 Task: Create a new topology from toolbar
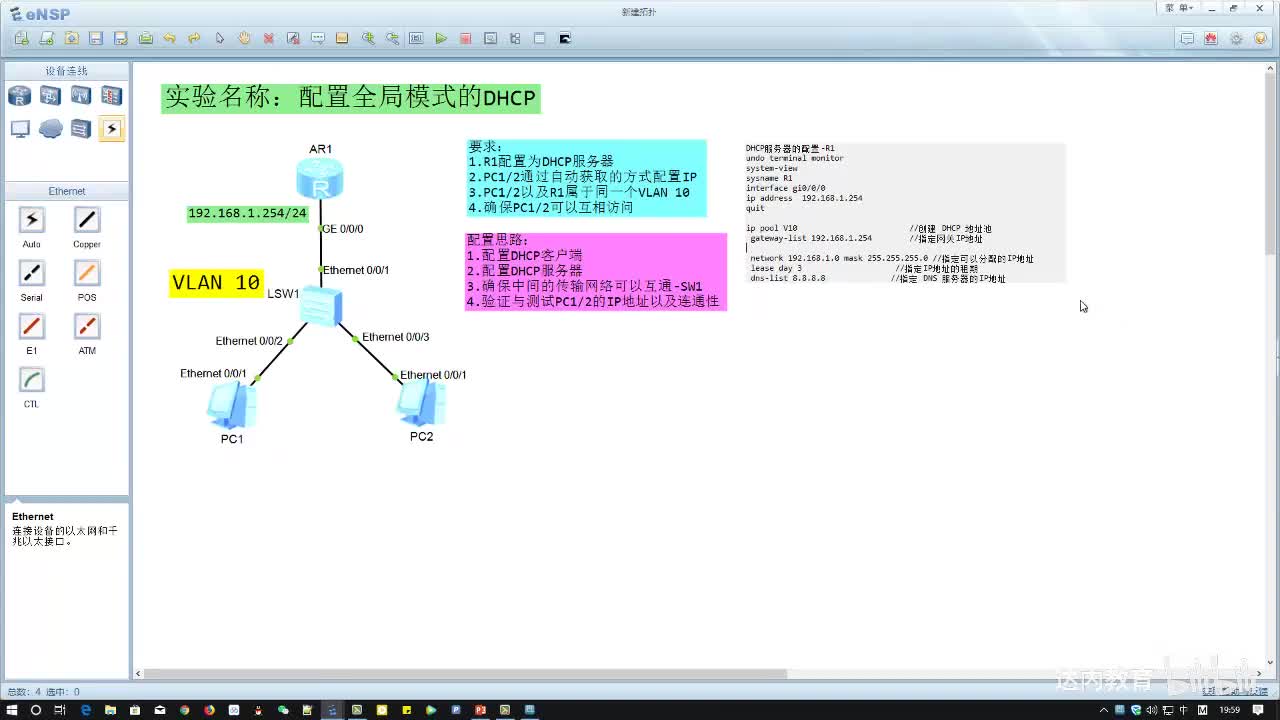(22, 38)
